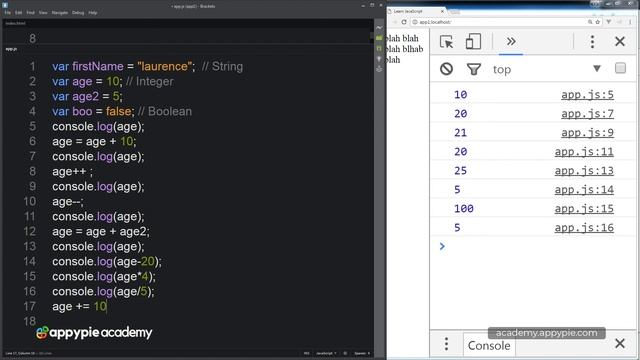
Task: Reload the page in Chrome
Action: (x=404, y=22)
